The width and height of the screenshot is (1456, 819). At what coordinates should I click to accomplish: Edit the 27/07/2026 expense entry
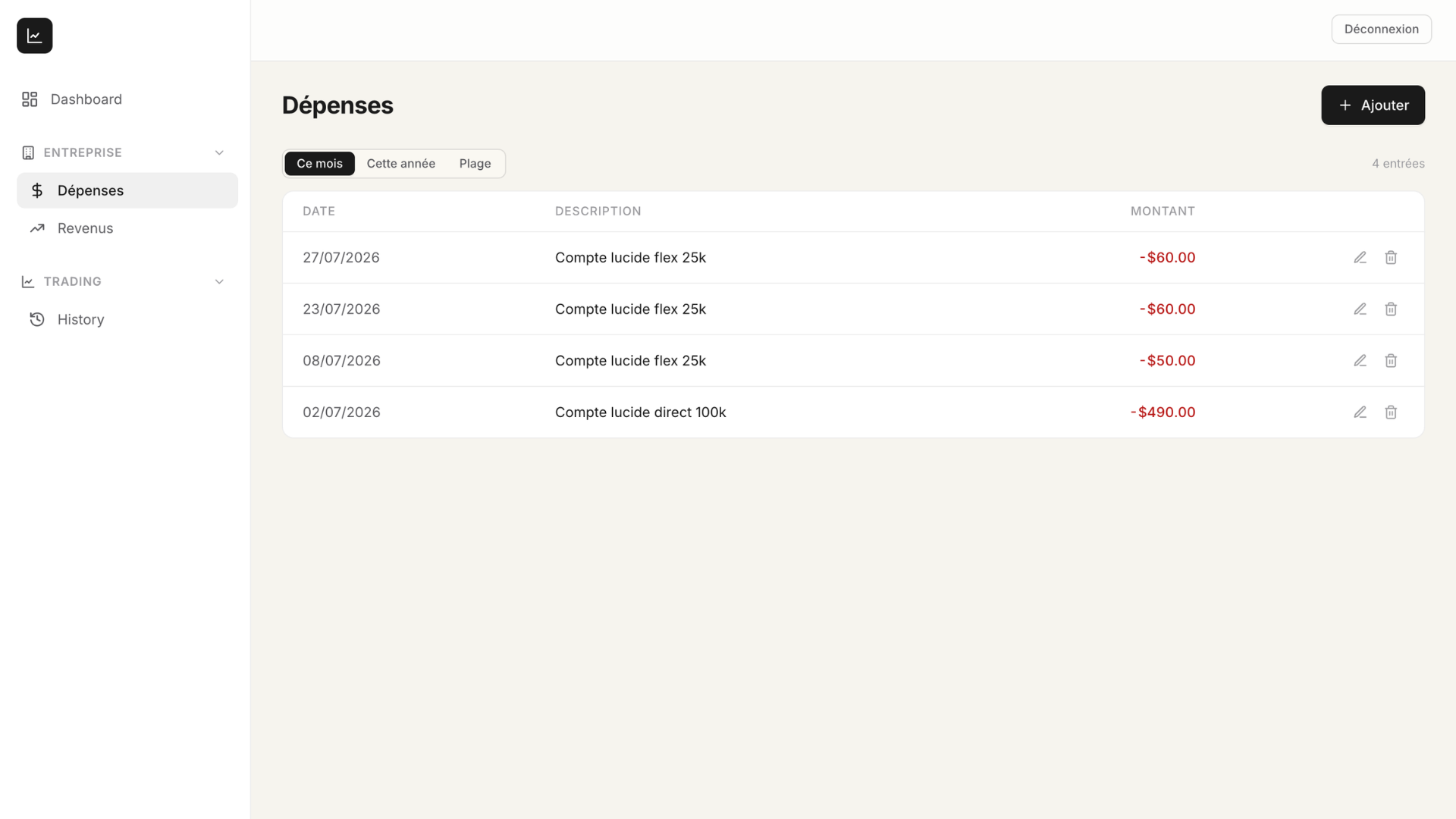point(1360,258)
